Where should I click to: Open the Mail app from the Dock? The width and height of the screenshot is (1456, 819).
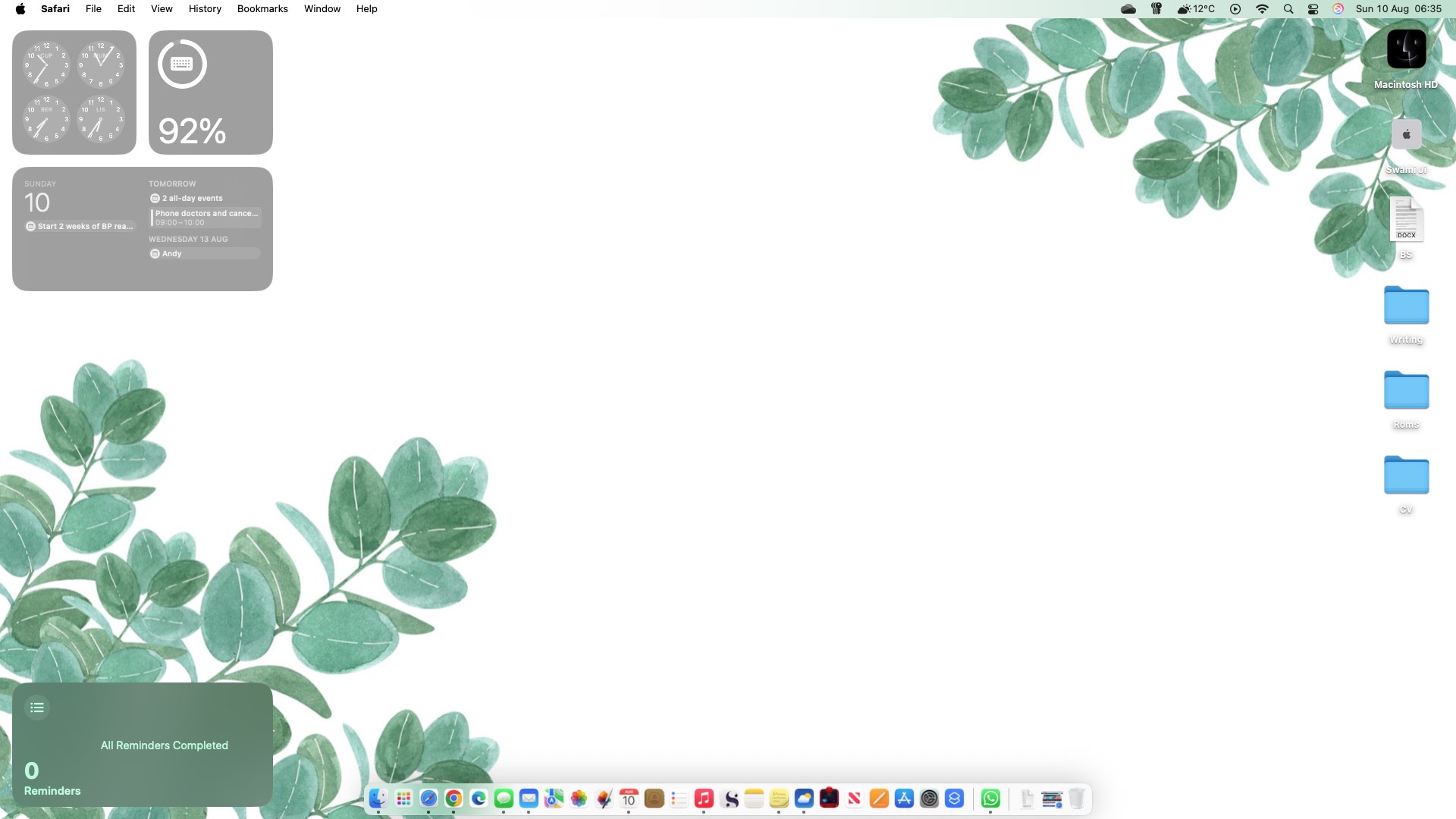click(x=528, y=799)
